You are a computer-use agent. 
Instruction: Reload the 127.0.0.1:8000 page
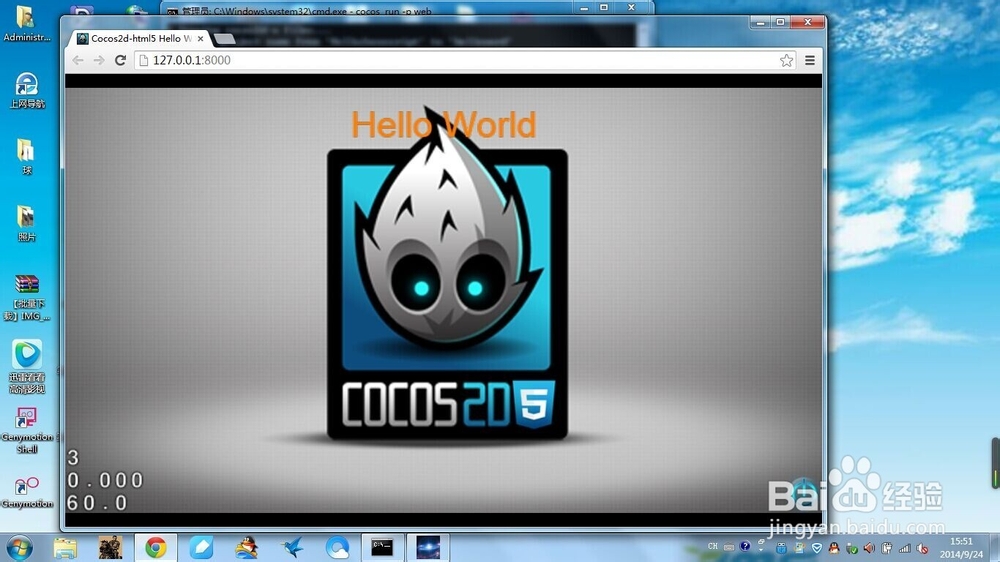(x=120, y=60)
